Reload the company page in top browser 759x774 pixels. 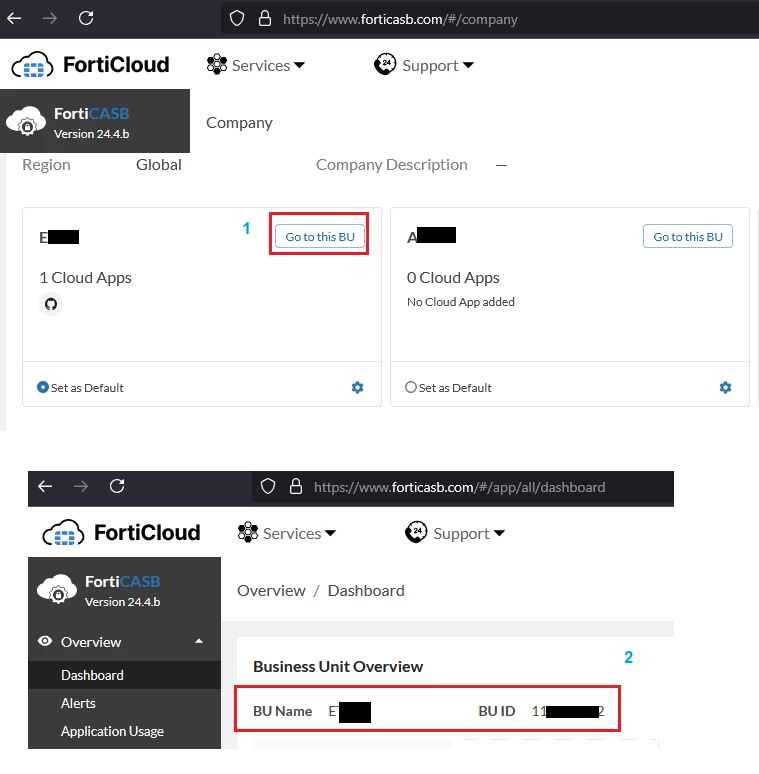[x=86, y=19]
